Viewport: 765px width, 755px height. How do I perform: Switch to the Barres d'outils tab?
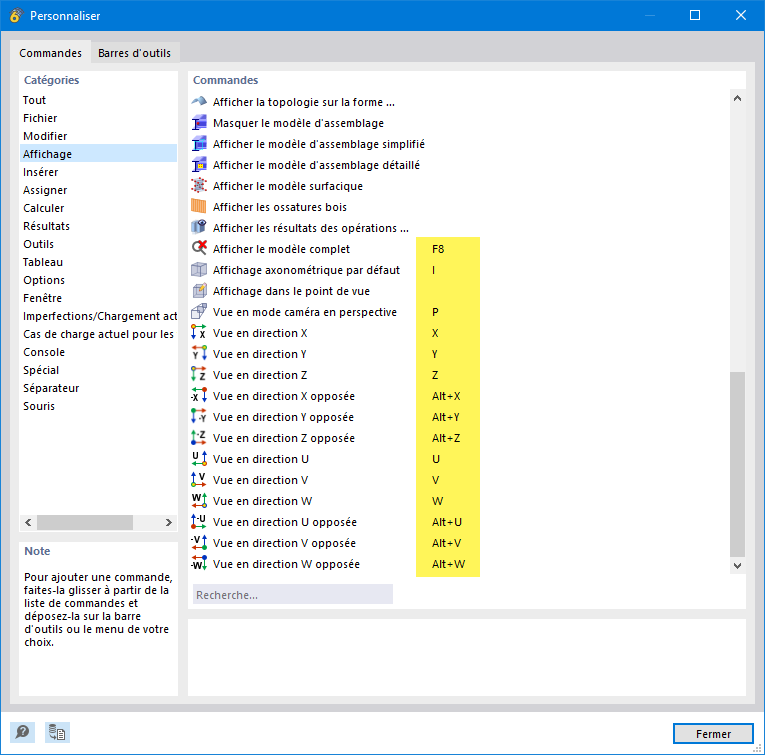pyautogui.click(x=135, y=53)
